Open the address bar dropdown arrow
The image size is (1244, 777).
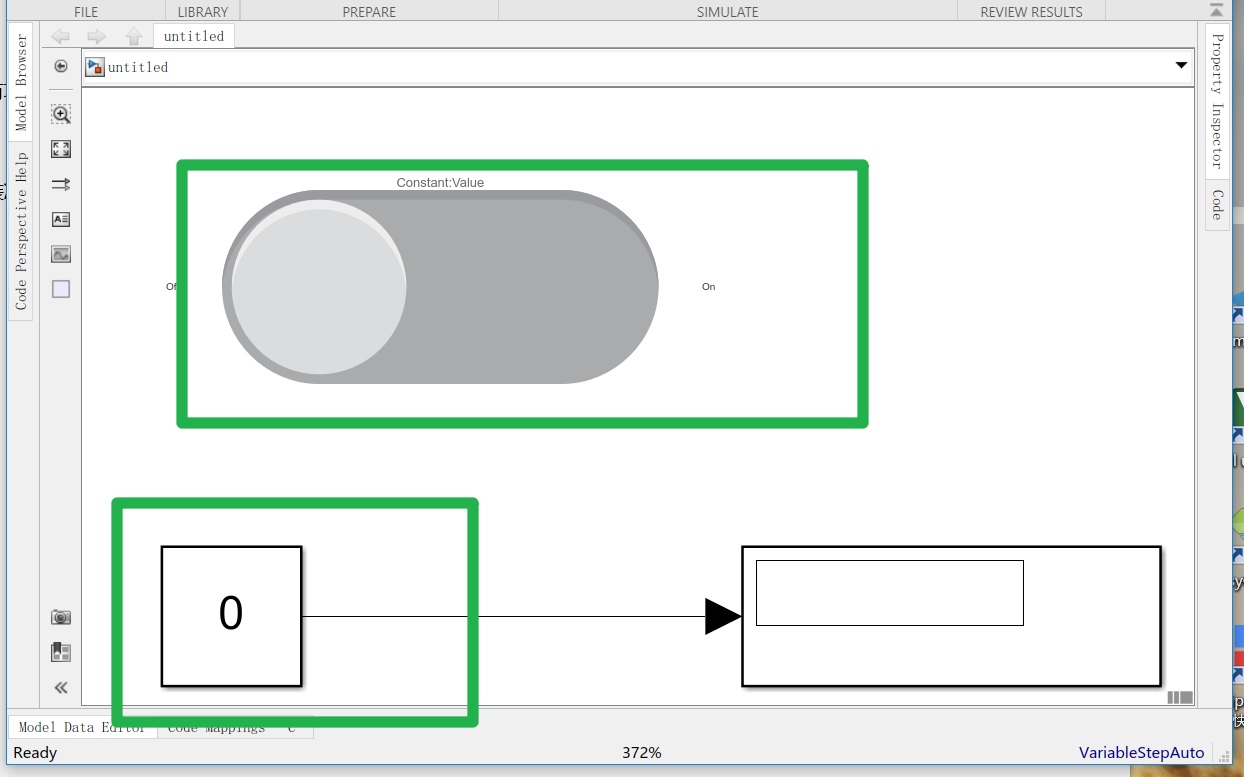[1181, 66]
